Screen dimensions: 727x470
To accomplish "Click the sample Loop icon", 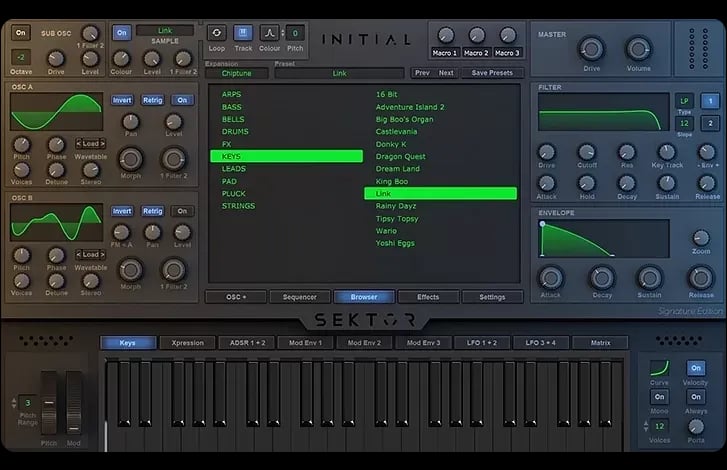I will pyautogui.click(x=217, y=33).
